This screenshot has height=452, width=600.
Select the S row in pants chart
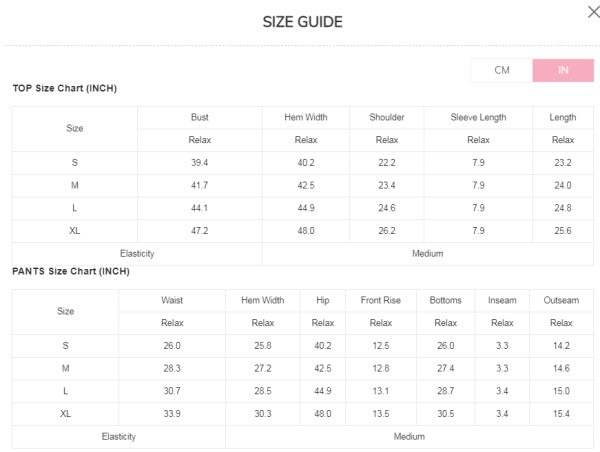point(65,345)
